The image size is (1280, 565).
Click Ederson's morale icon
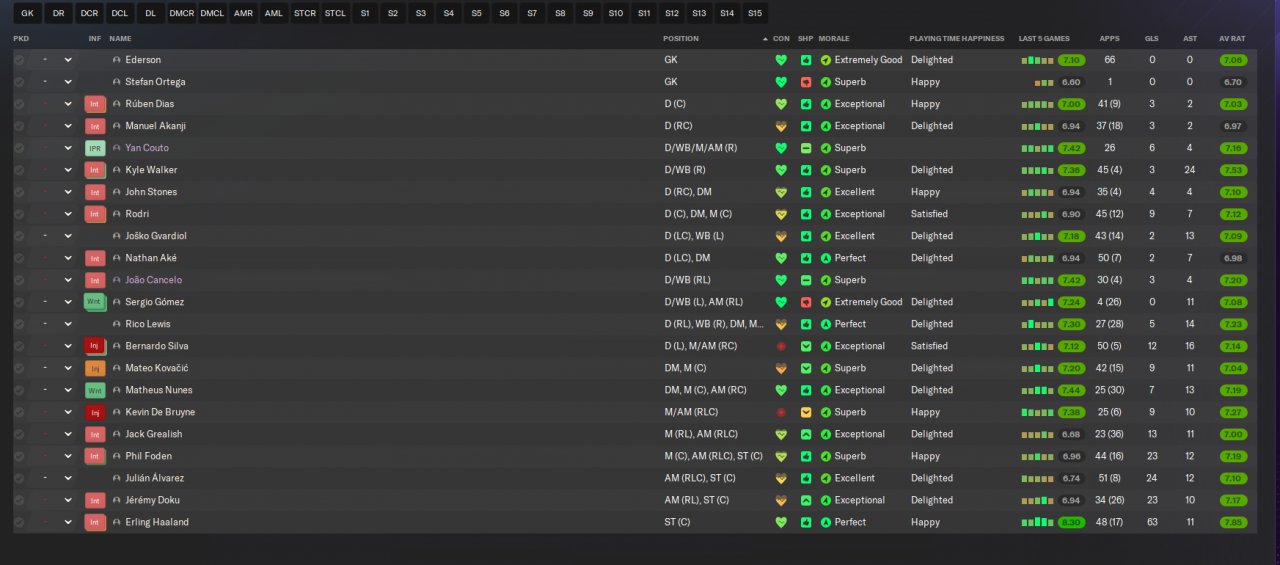coord(826,60)
